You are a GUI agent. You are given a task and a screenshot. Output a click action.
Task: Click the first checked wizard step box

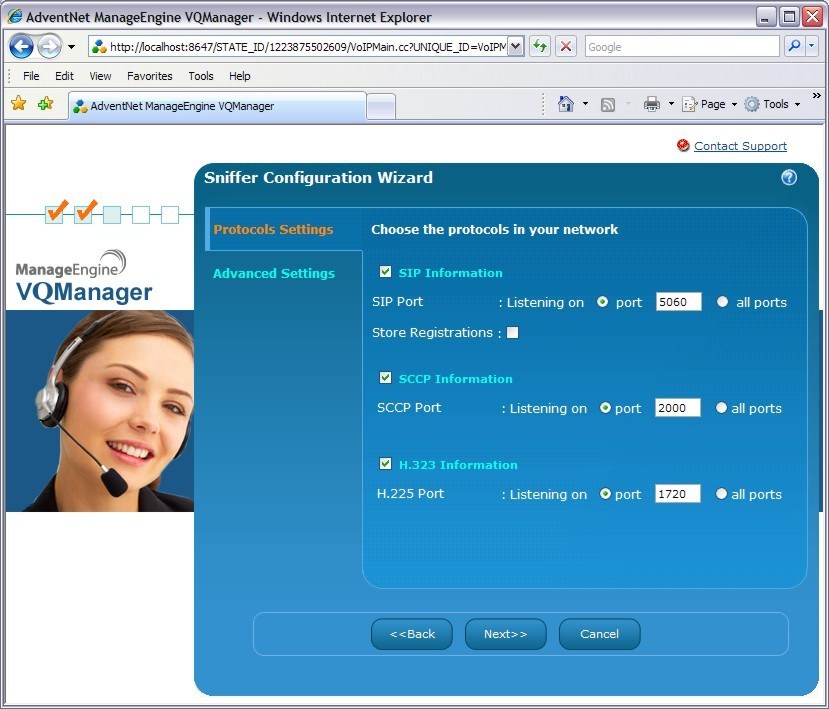point(55,214)
